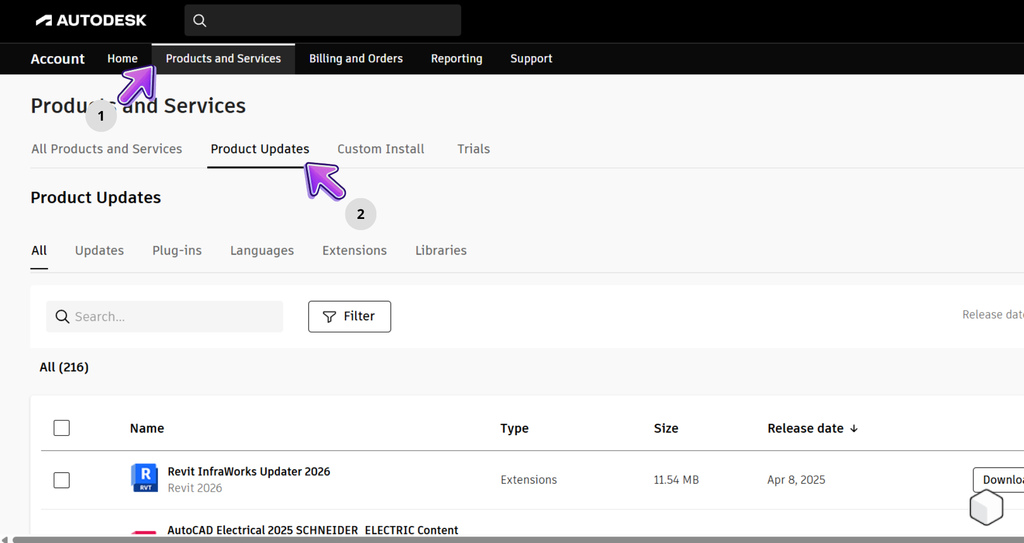Open the Support menu
The width and height of the screenshot is (1024, 543).
(531, 59)
